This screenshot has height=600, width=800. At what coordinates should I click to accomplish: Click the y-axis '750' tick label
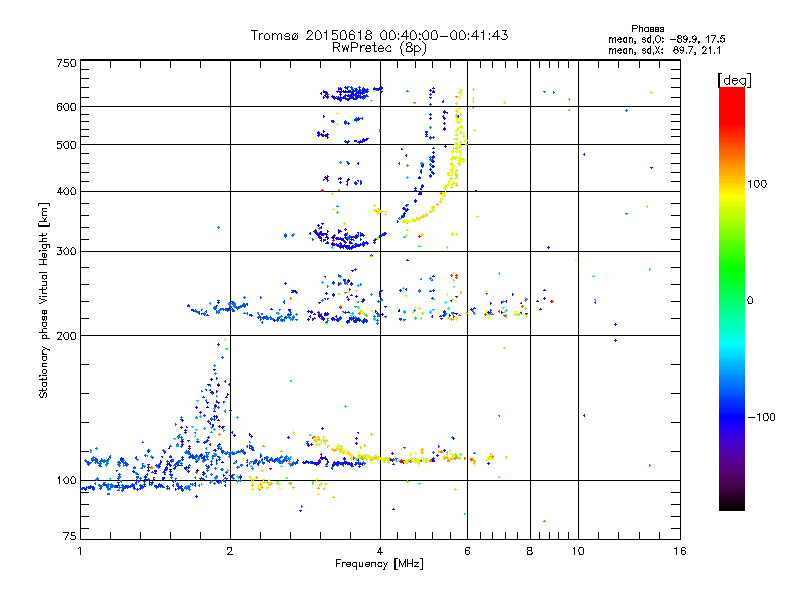(x=66, y=63)
